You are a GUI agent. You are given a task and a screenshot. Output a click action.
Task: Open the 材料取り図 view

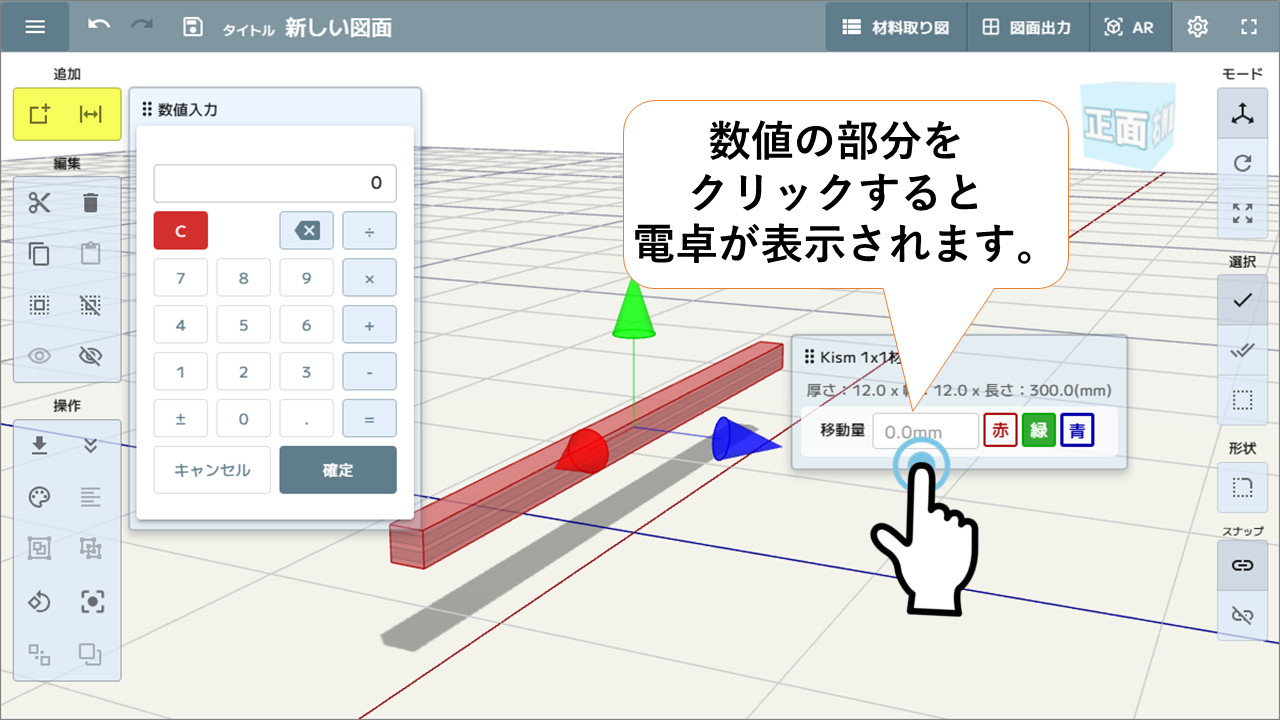[x=896, y=27]
